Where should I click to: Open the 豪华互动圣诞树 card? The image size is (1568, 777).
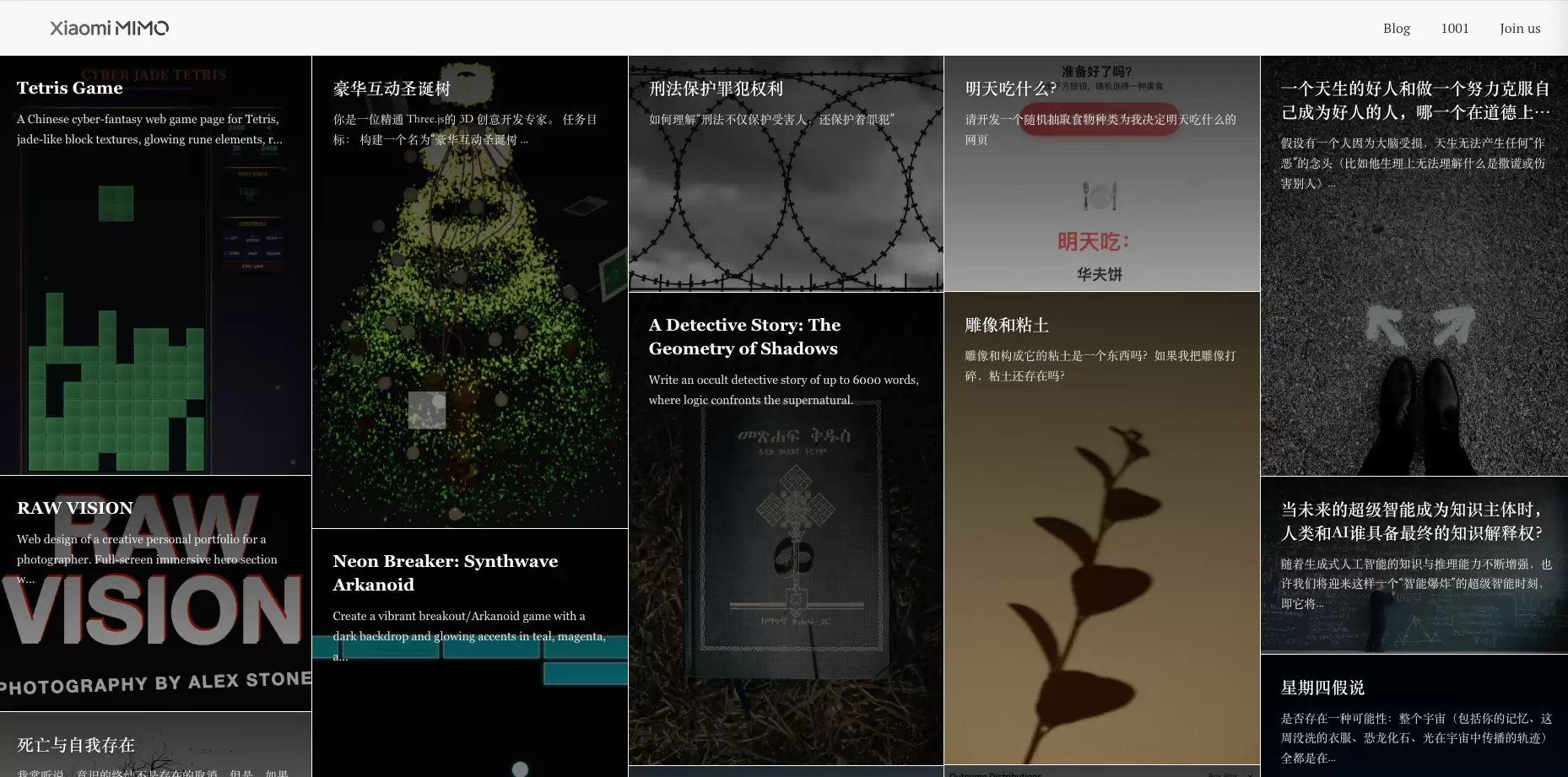tap(392, 89)
